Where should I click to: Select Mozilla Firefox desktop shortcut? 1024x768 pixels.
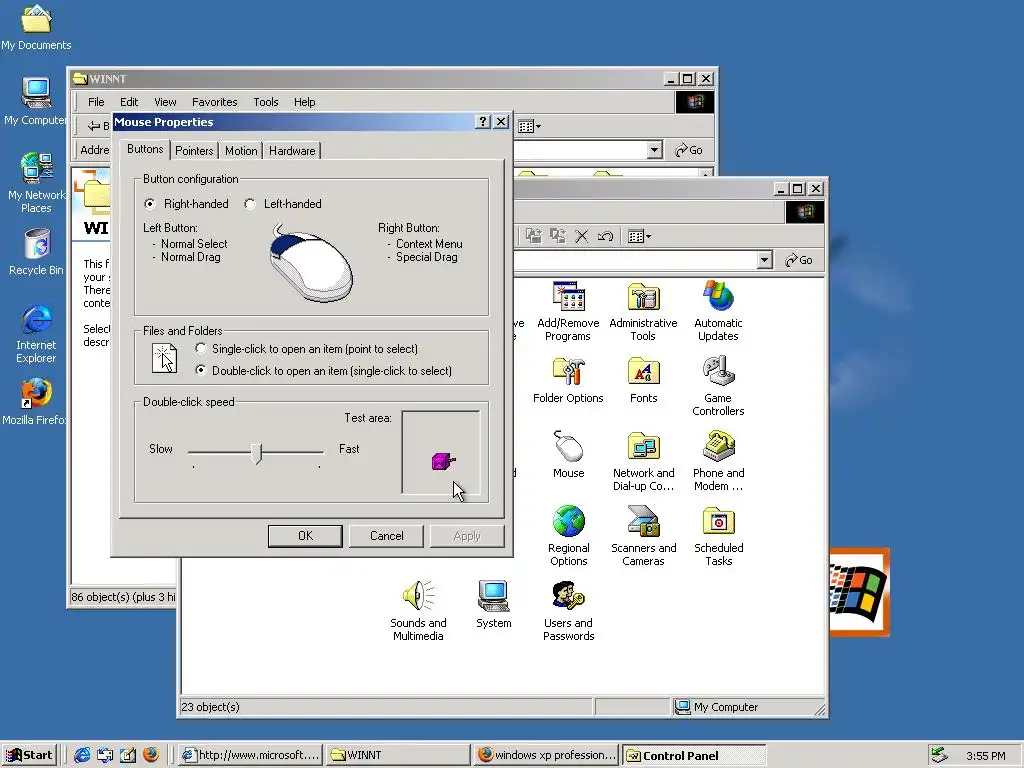click(36, 394)
